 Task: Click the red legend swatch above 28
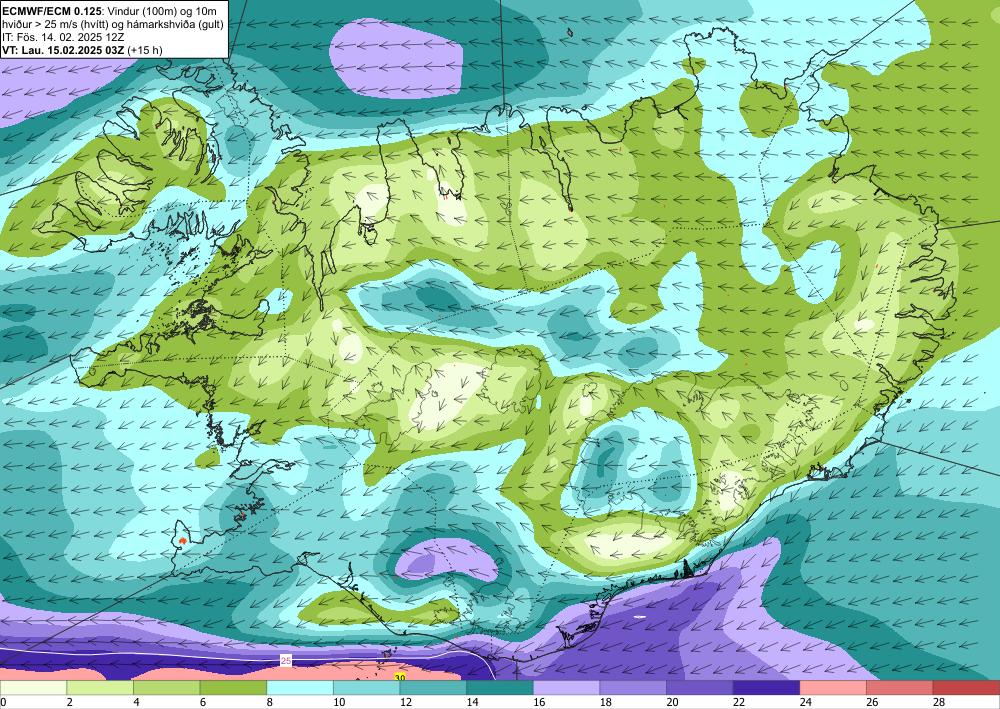click(966, 688)
